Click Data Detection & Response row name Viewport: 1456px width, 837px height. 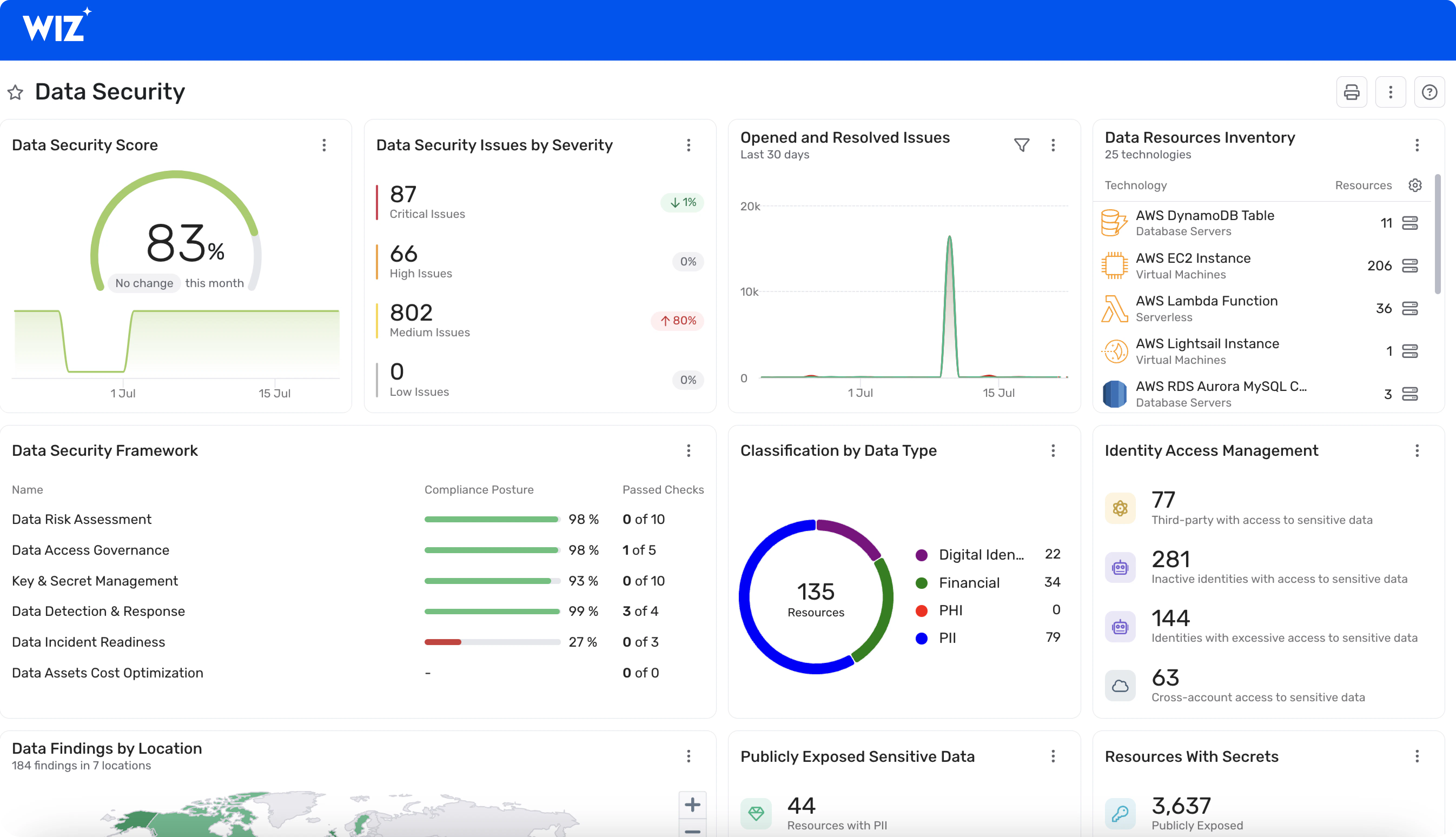coord(98,611)
